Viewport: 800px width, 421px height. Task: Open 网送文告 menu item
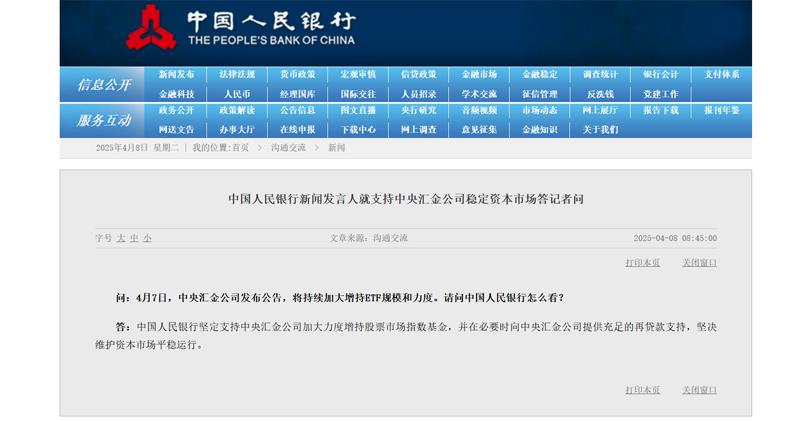pos(176,130)
